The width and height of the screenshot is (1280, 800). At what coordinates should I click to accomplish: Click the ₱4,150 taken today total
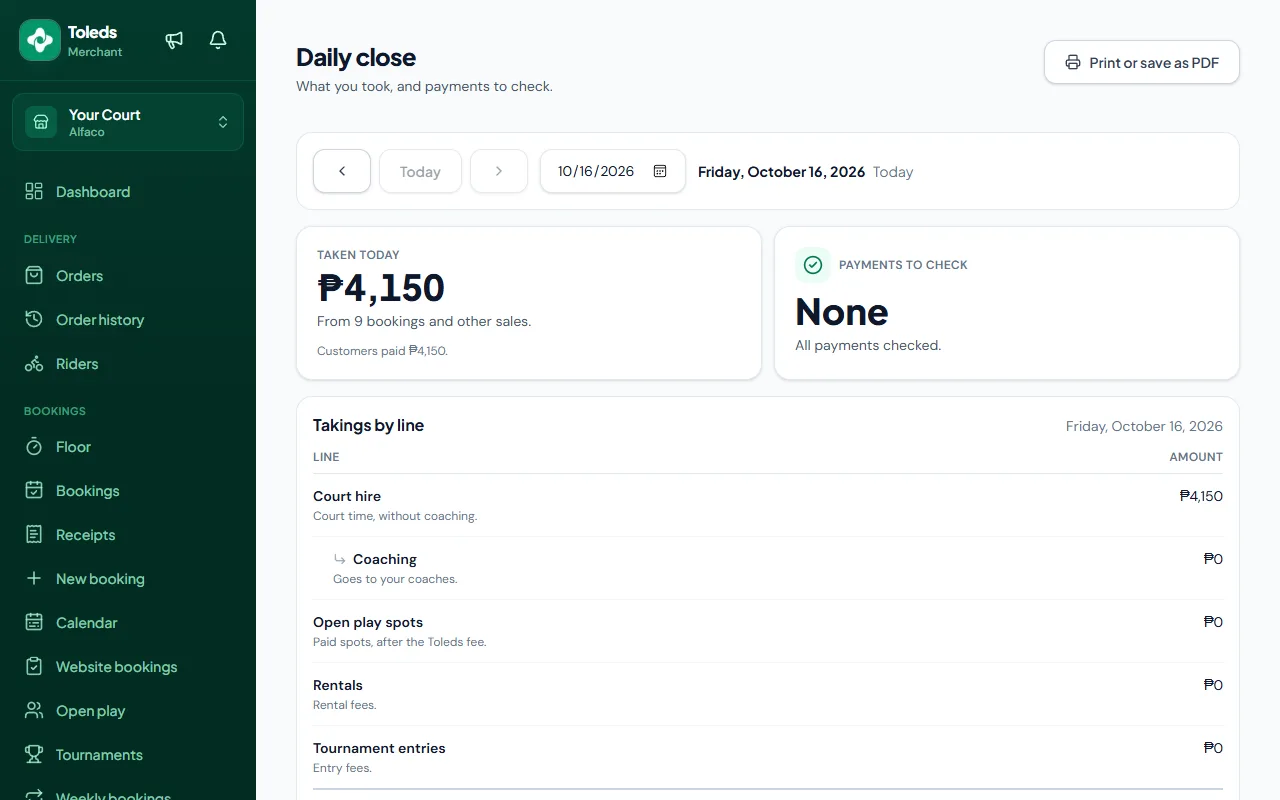[x=381, y=288]
